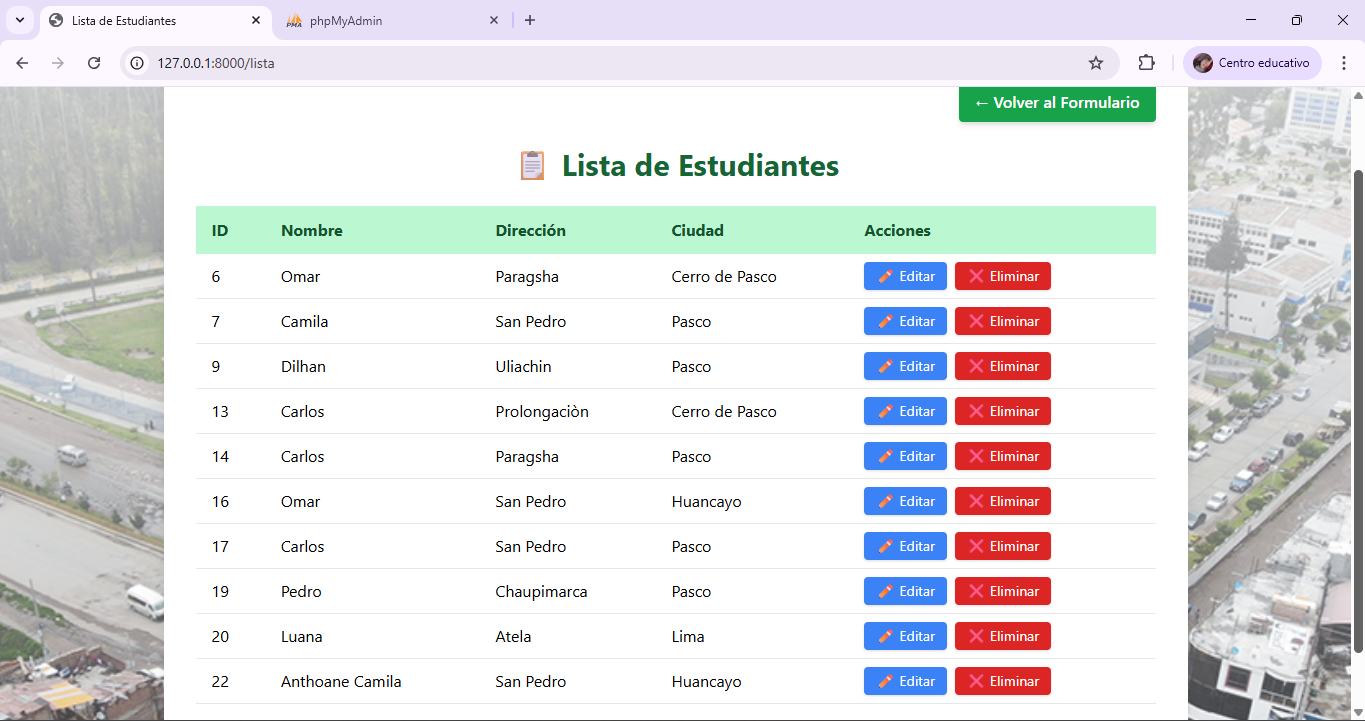
Task: Click the city cell Lima
Action: click(688, 636)
